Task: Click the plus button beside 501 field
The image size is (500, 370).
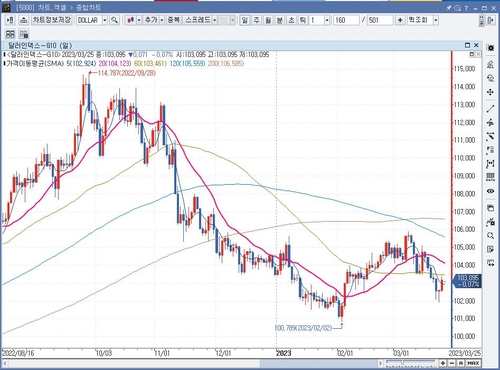Action: coord(400,20)
